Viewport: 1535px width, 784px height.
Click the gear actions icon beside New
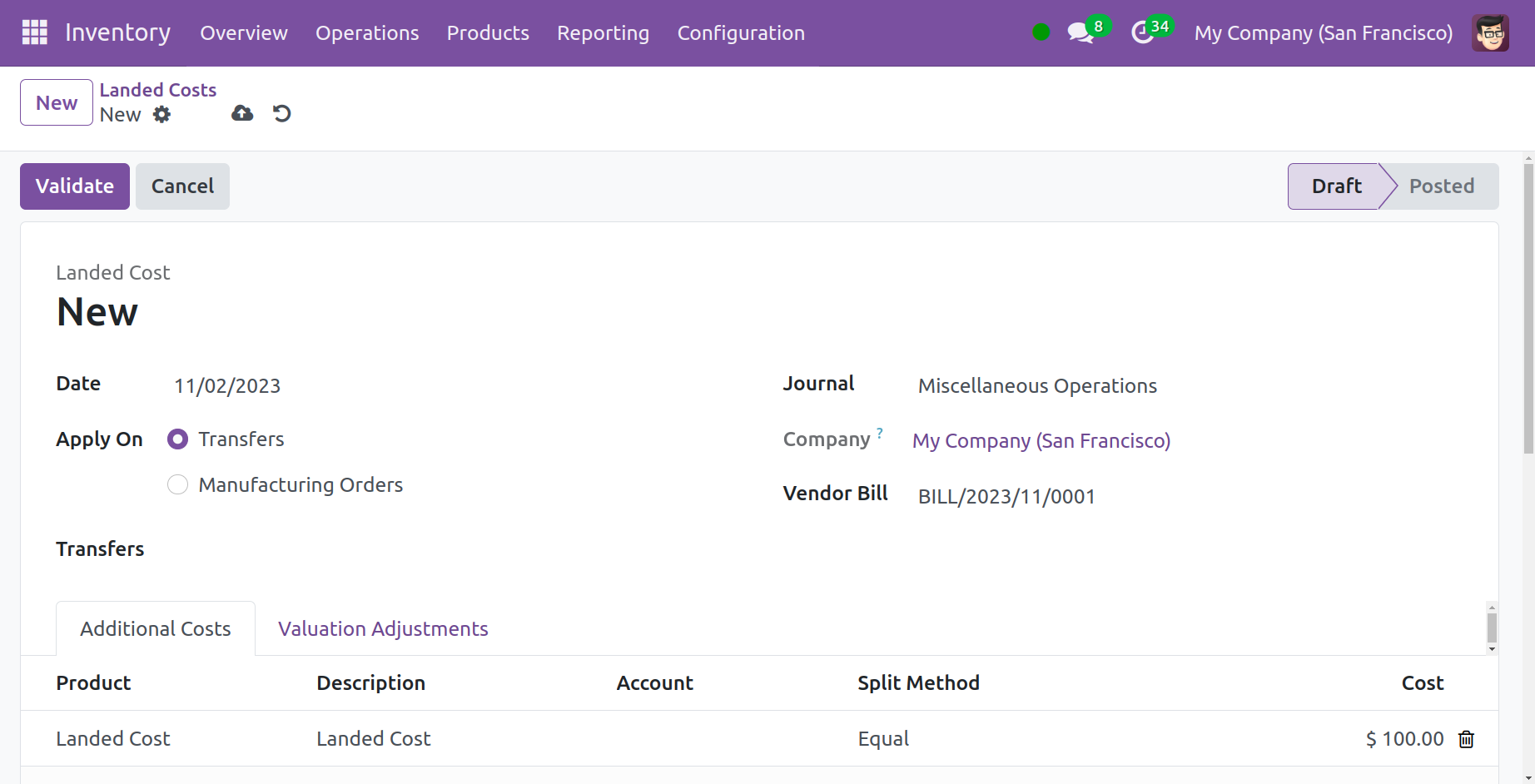tap(162, 115)
